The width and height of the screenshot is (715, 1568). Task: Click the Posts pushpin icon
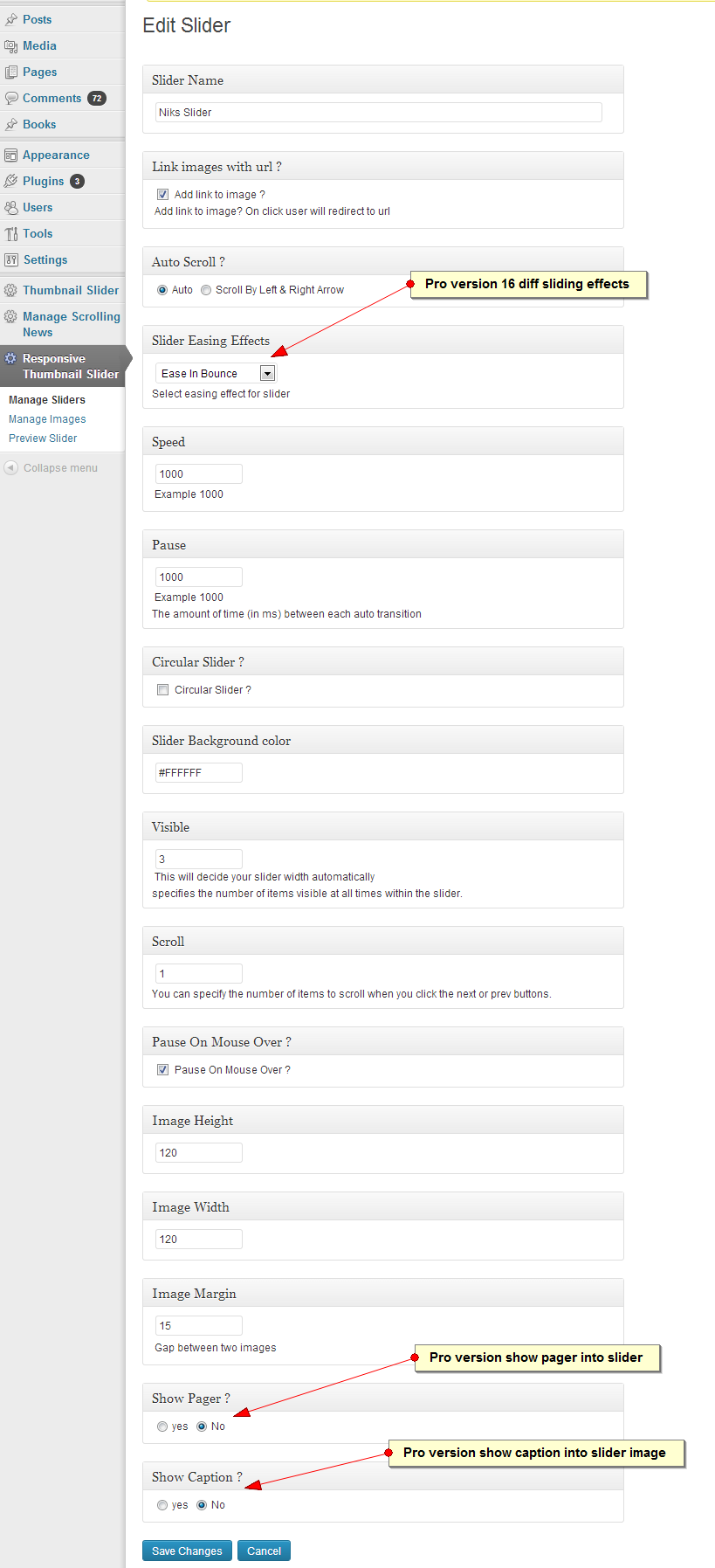(x=10, y=19)
